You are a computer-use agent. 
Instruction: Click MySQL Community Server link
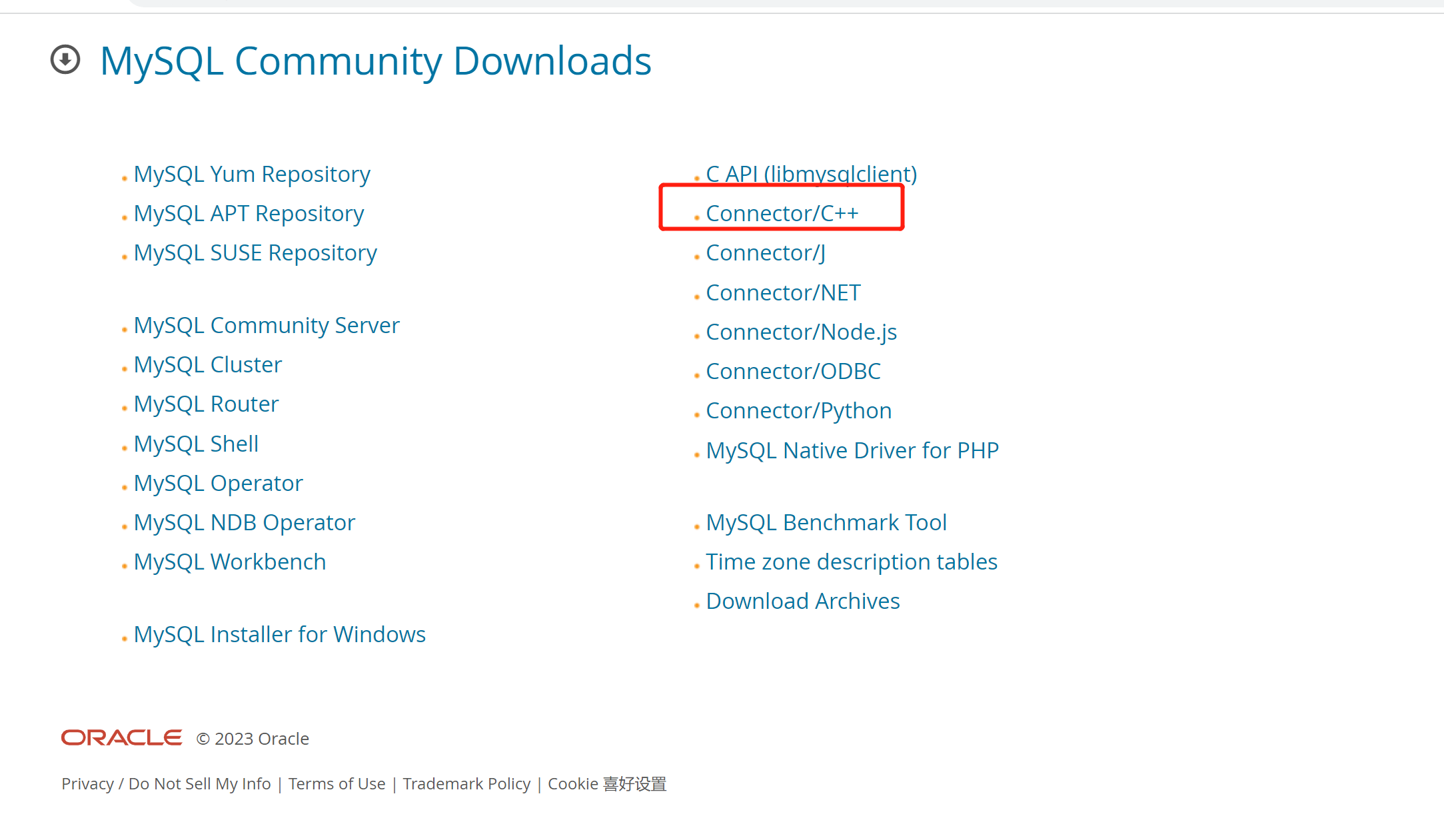[x=267, y=324]
